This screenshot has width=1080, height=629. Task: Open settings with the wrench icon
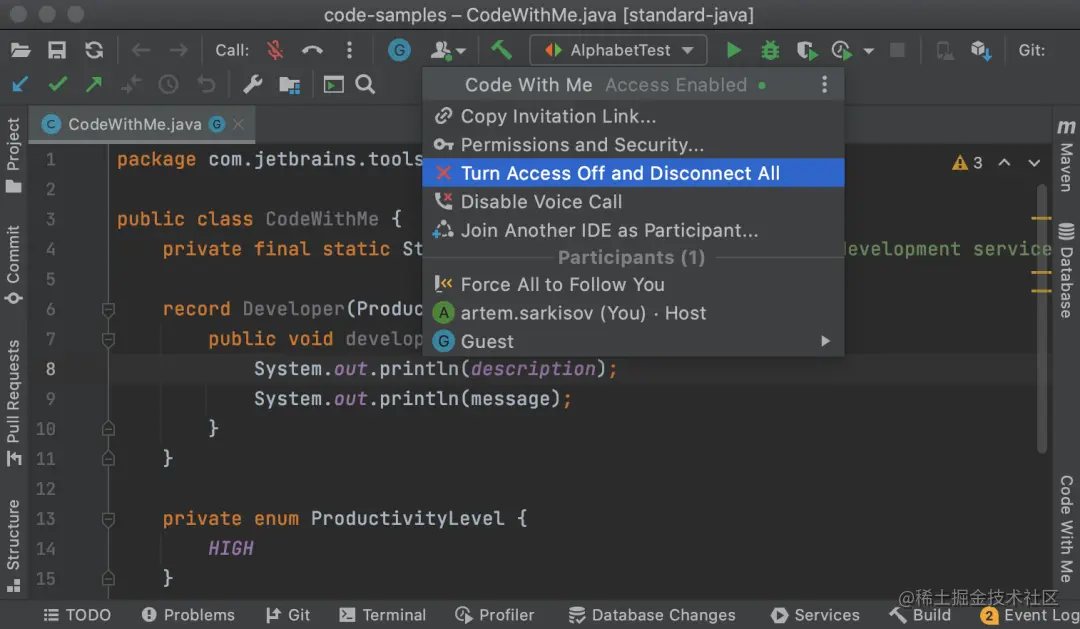(253, 85)
